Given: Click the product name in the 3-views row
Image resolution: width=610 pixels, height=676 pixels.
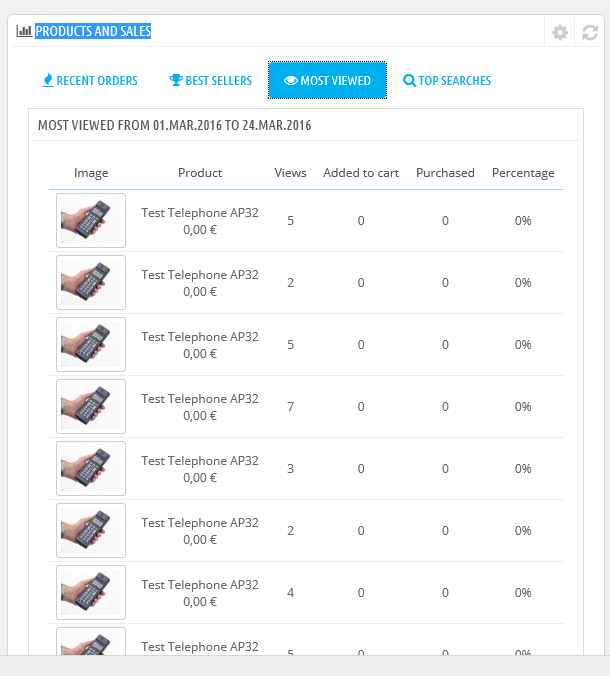Looking at the screenshot, I should point(200,461).
